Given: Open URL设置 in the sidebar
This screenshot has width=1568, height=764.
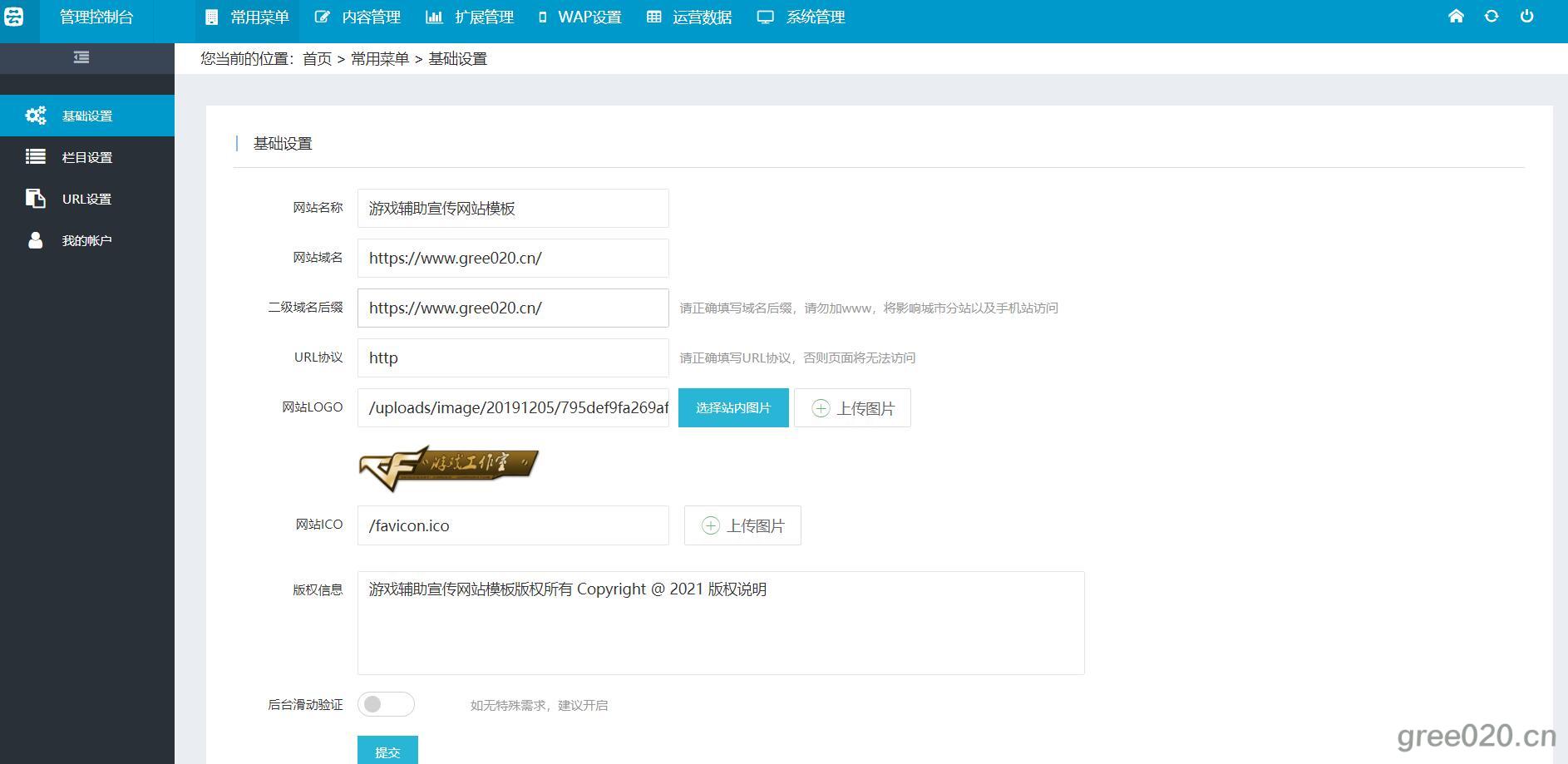Looking at the screenshot, I should (86, 200).
